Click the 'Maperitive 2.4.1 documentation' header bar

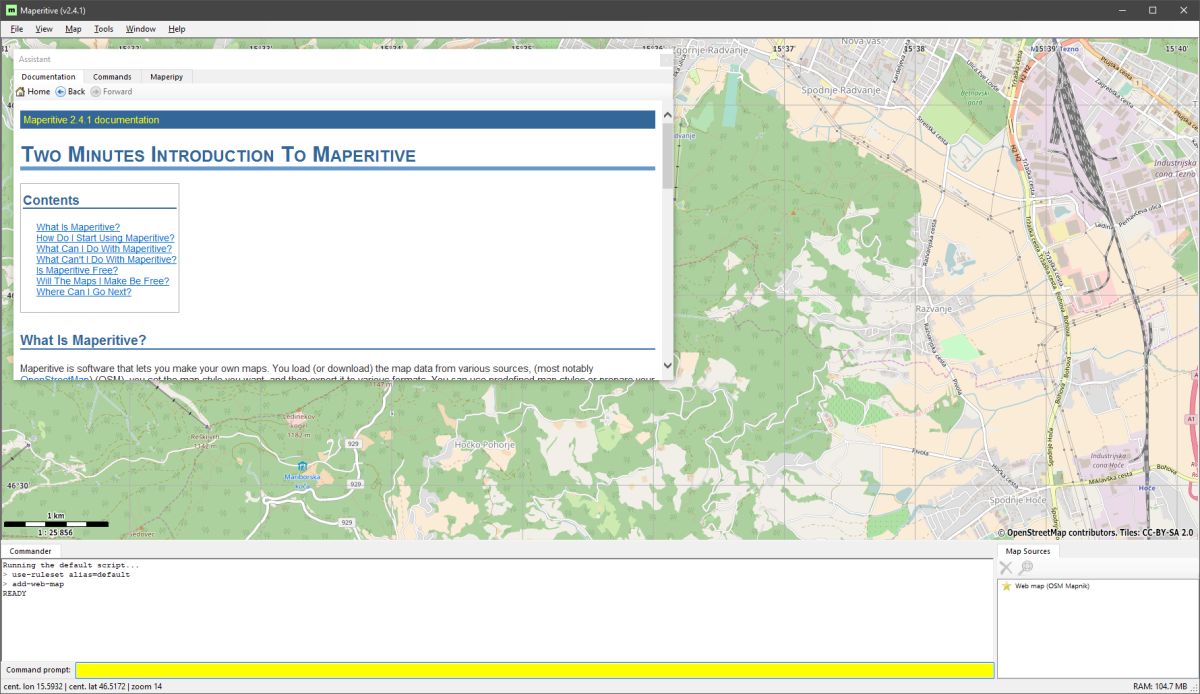pos(337,120)
